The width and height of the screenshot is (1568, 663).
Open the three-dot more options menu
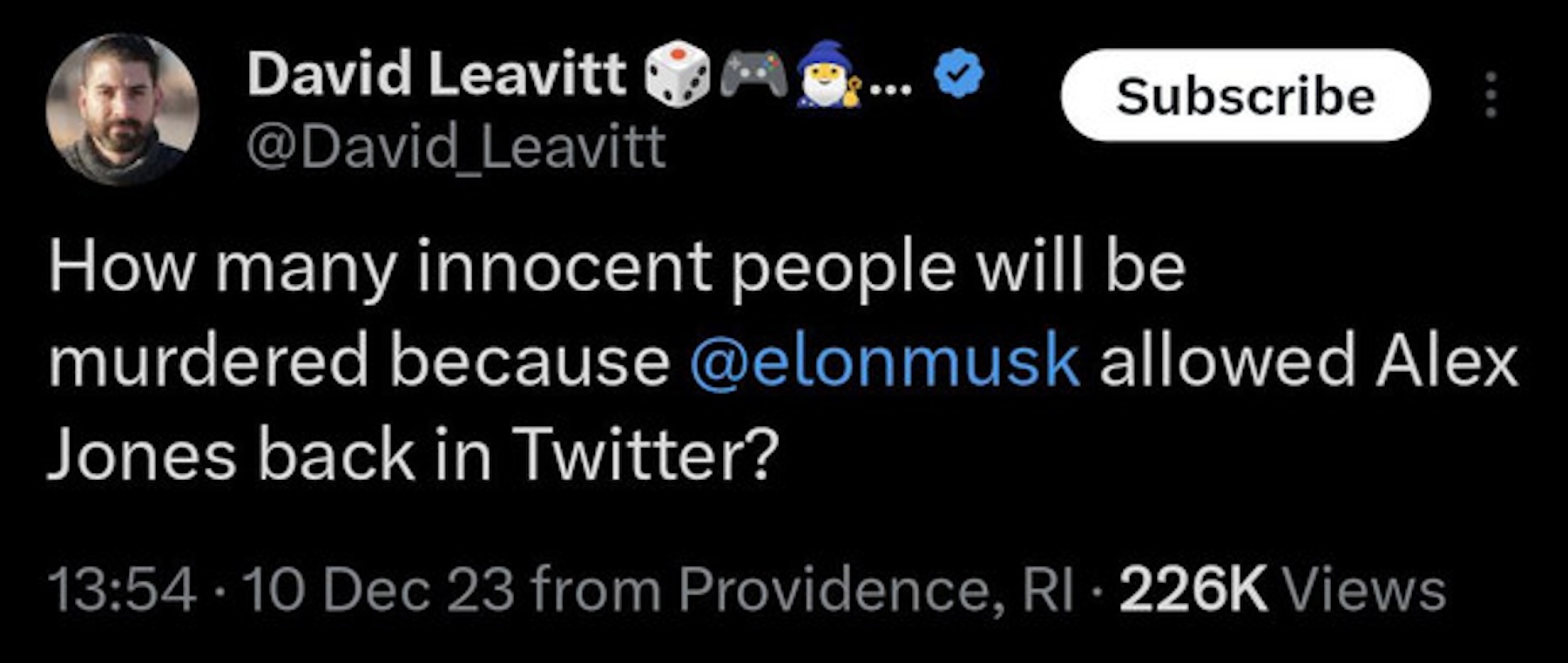point(1490,95)
